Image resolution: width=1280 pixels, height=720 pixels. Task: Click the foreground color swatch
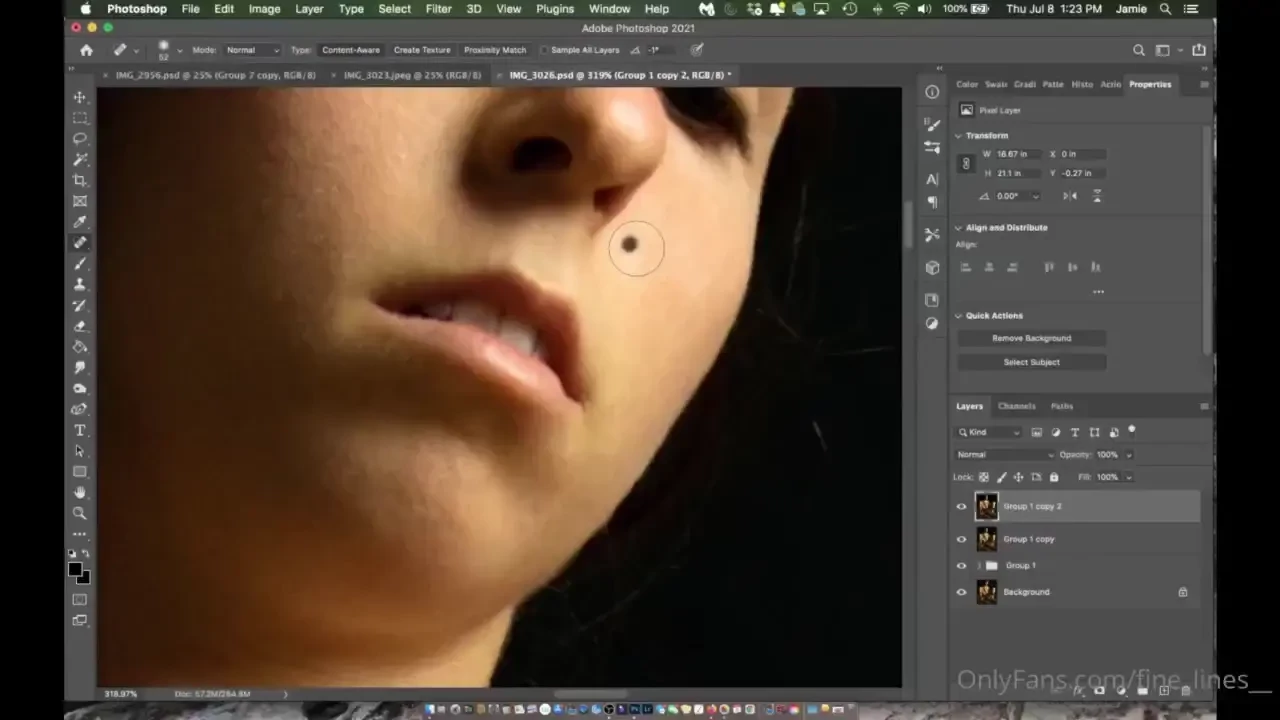click(x=75, y=569)
